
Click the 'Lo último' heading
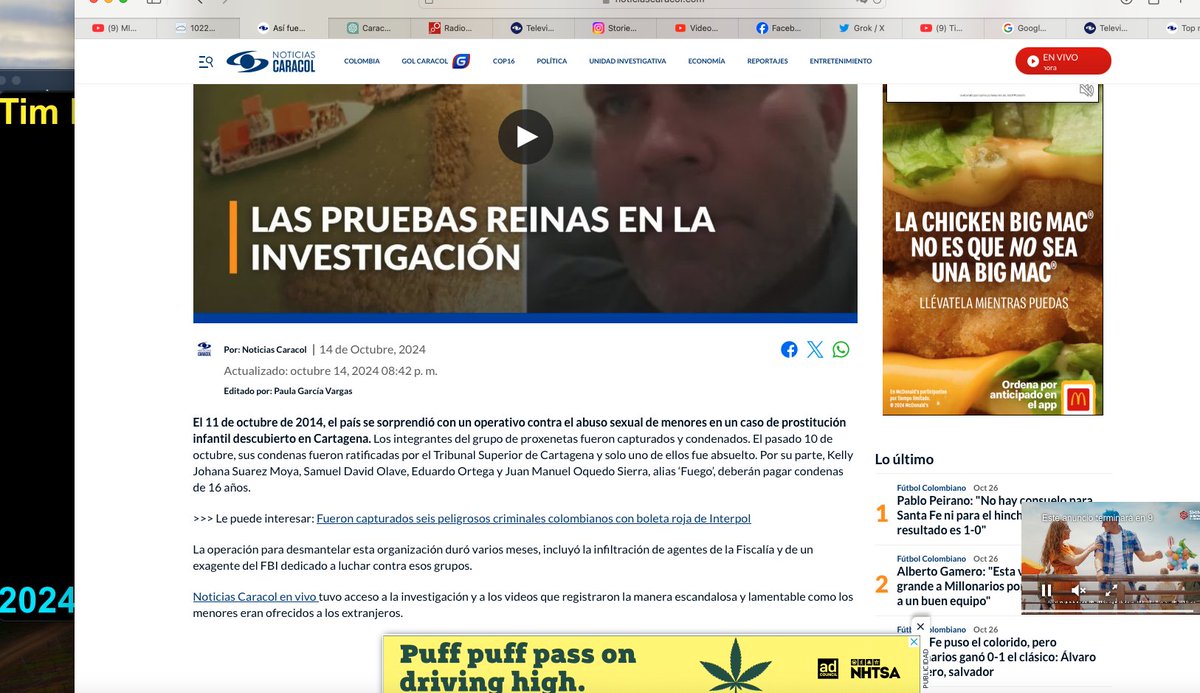point(904,459)
